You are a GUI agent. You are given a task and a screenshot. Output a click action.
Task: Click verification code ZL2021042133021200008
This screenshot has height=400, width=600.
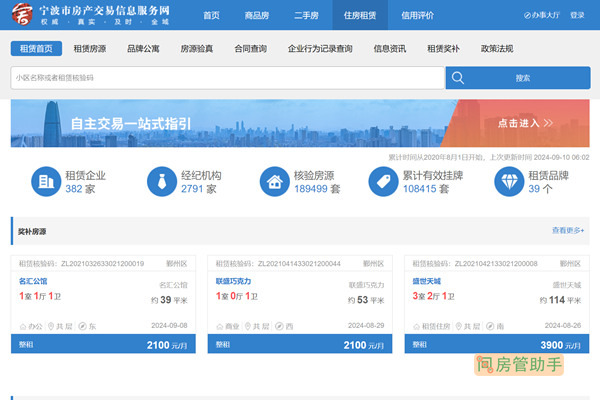click(x=496, y=263)
